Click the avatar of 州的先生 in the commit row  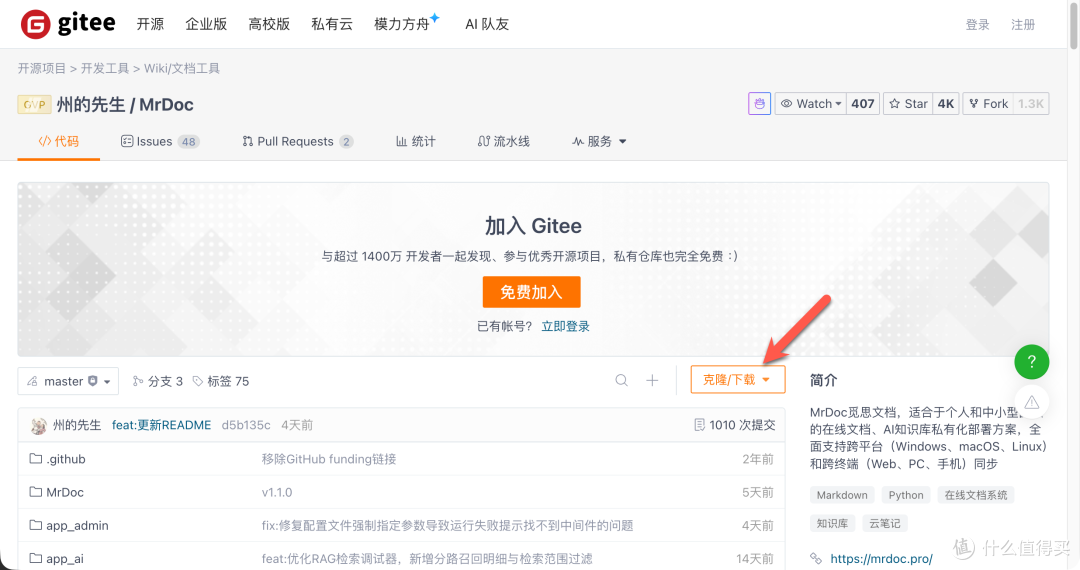click(39, 425)
